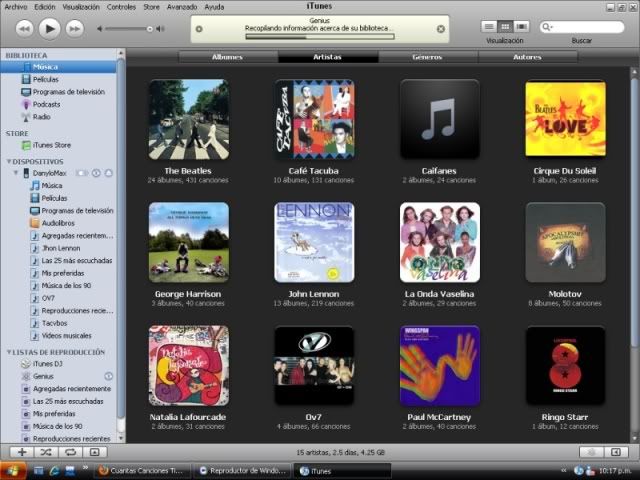
Task: Switch to the Reproductor de Windows taskbar item
Action: pyautogui.click(x=243, y=471)
